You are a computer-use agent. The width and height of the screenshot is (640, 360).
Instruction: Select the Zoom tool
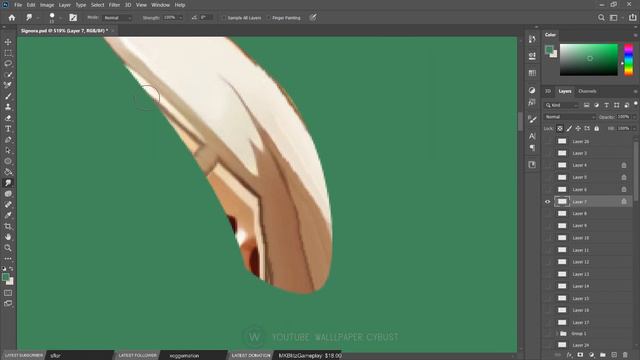[x=8, y=248]
